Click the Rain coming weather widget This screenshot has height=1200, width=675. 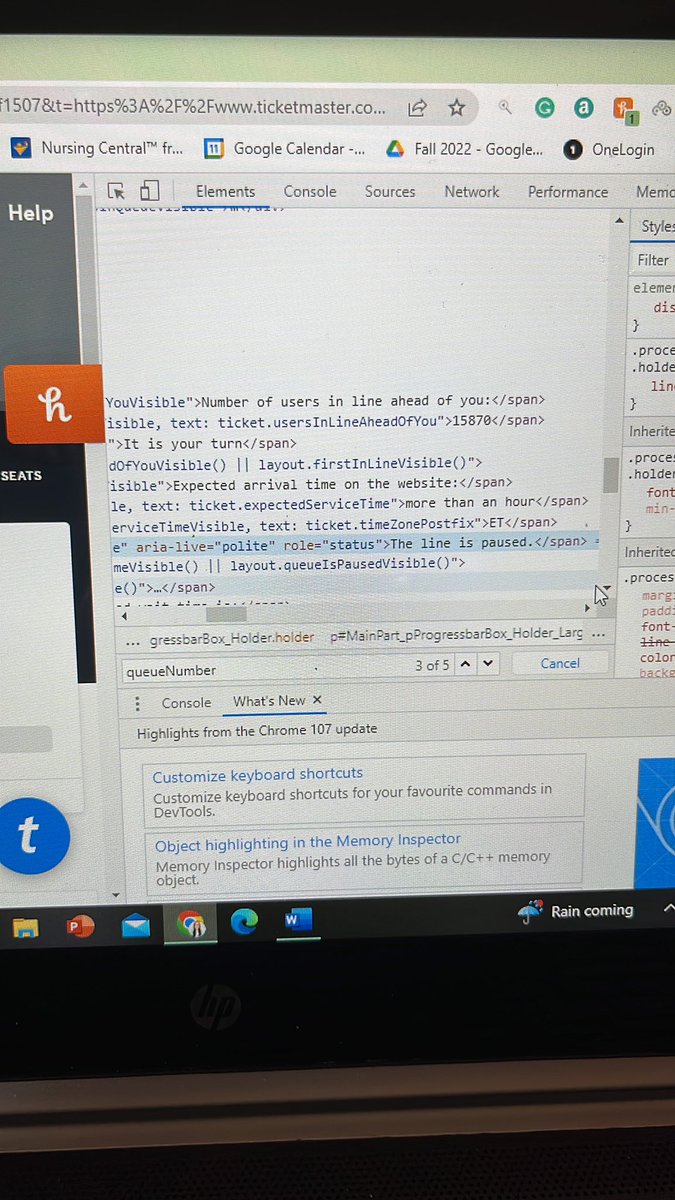[576, 911]
